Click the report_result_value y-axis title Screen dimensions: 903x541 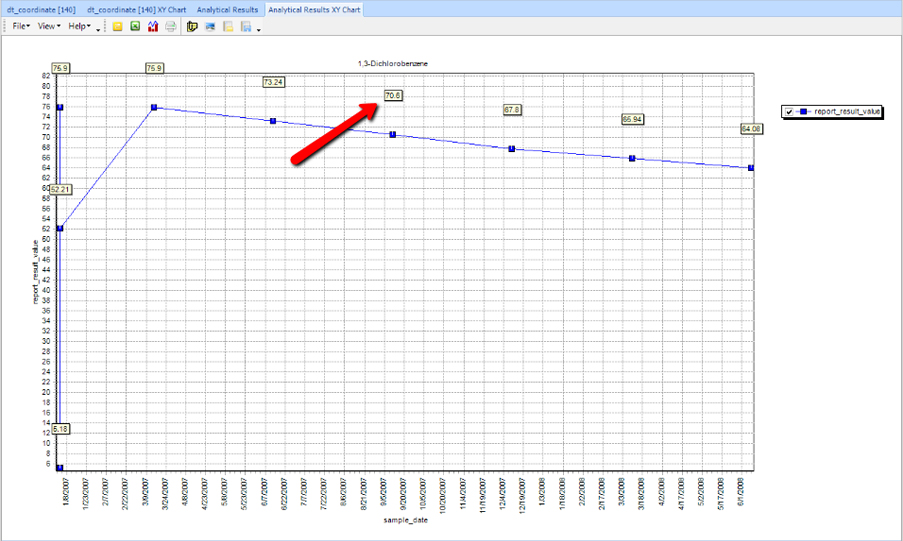tap(35, 272)
